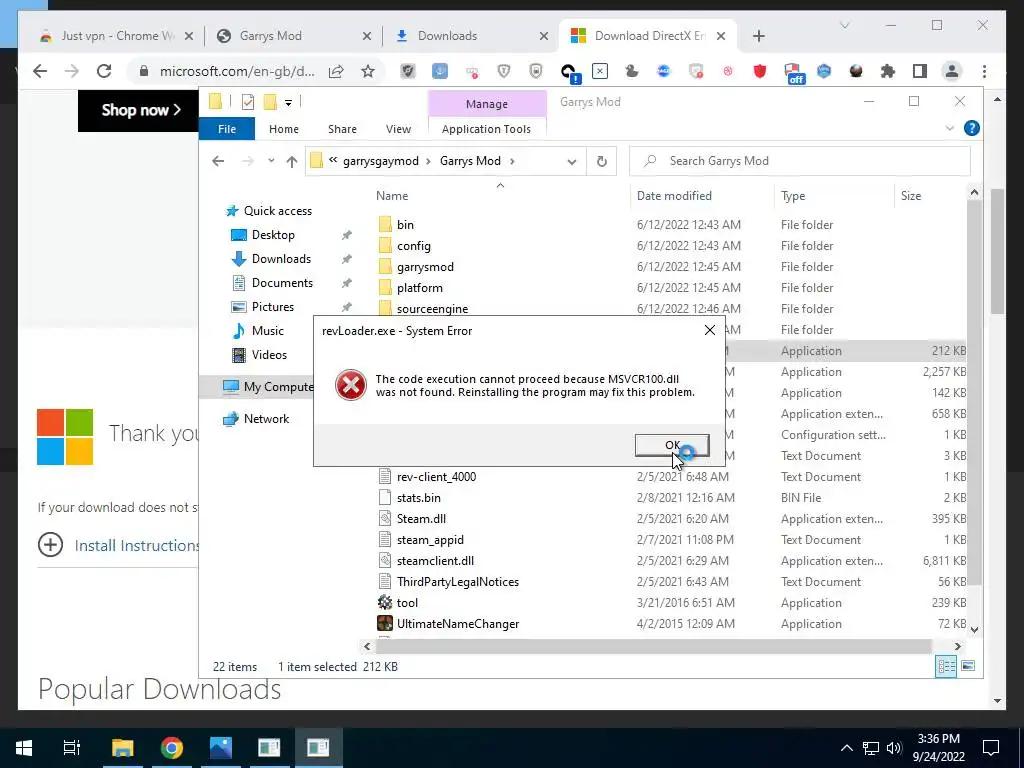Reload the Microsoft page in Chrome
Image resolution: width=1024 pixels, height=768 pixels.
click(x=104, y=71)
